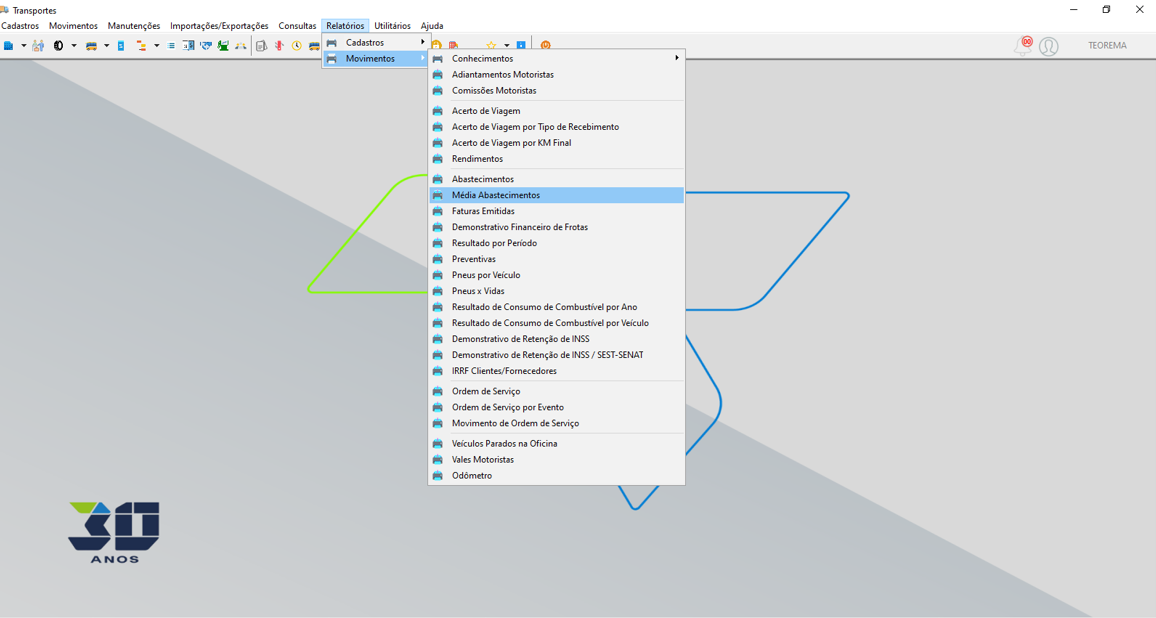Click the yellow star favorites icon
Screen dimensions: 1156x618
pyautogui.click(x=491, y=45)
